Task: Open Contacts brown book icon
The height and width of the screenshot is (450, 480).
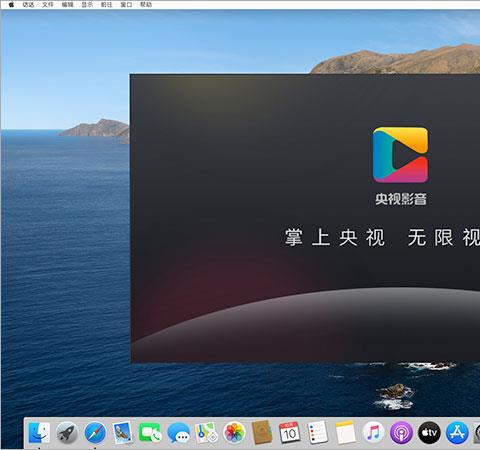Action: pyautogui.click(x=262, y=433)
